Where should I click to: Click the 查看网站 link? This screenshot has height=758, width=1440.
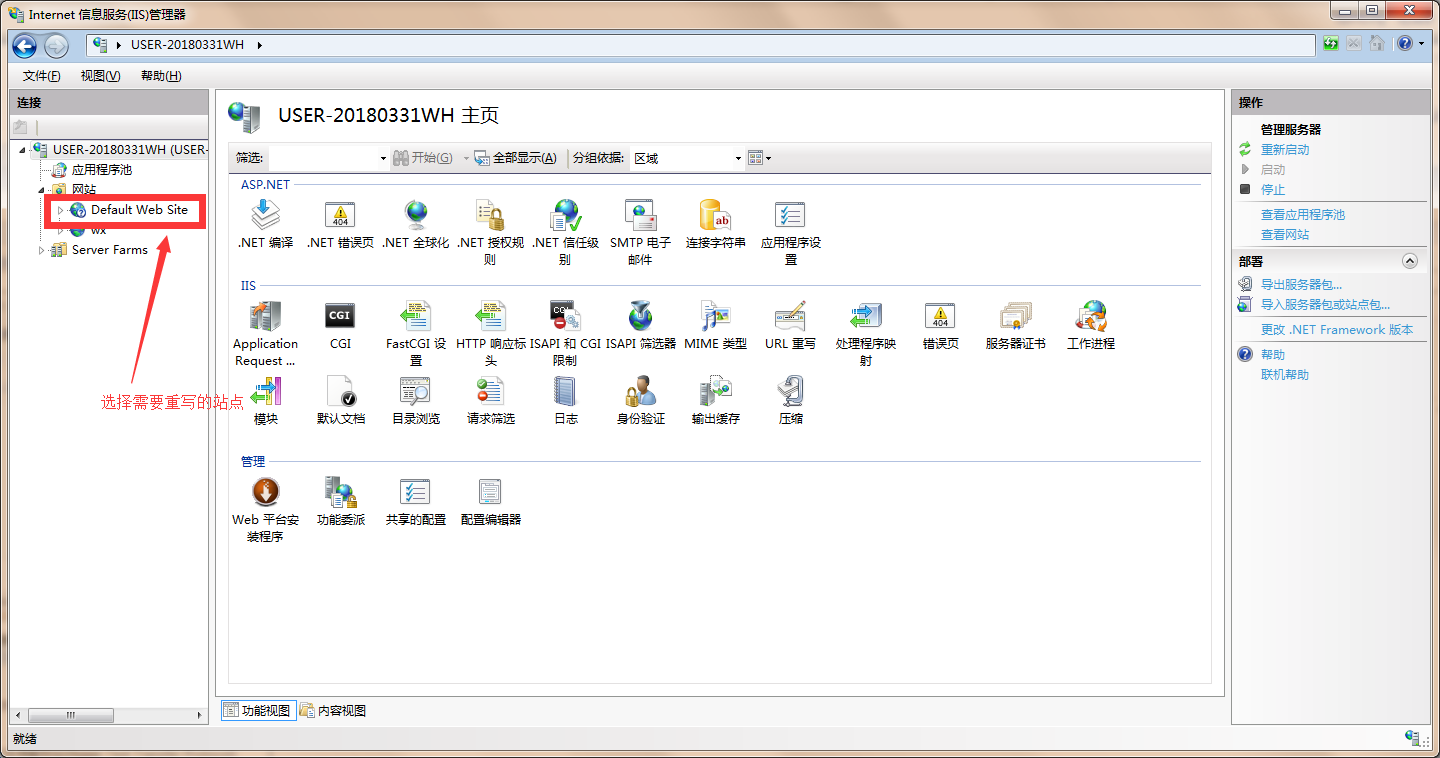pos(1285,235)
